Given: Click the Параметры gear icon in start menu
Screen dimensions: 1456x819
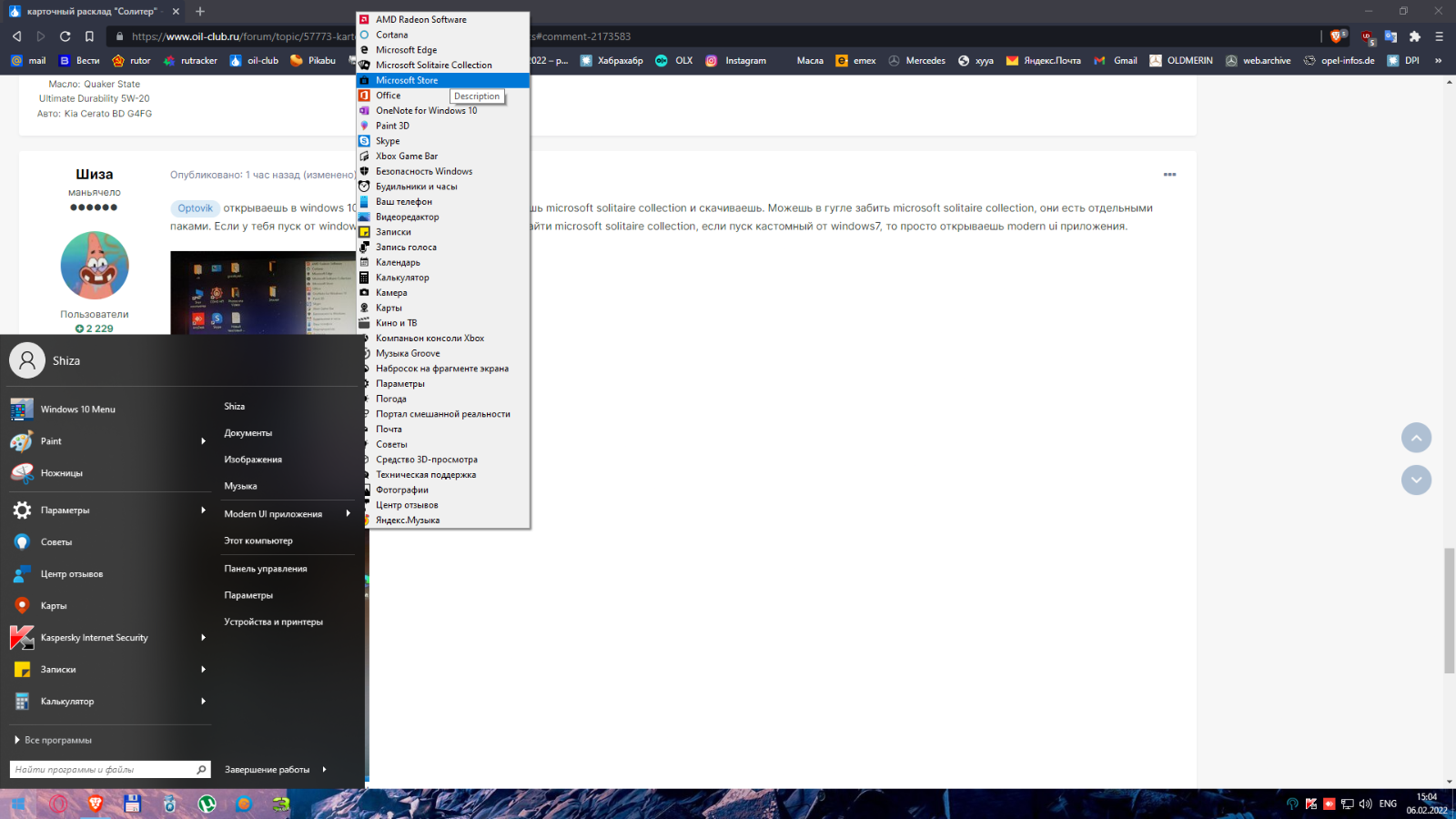Looking at the screenshot, I should click(22, 511).
